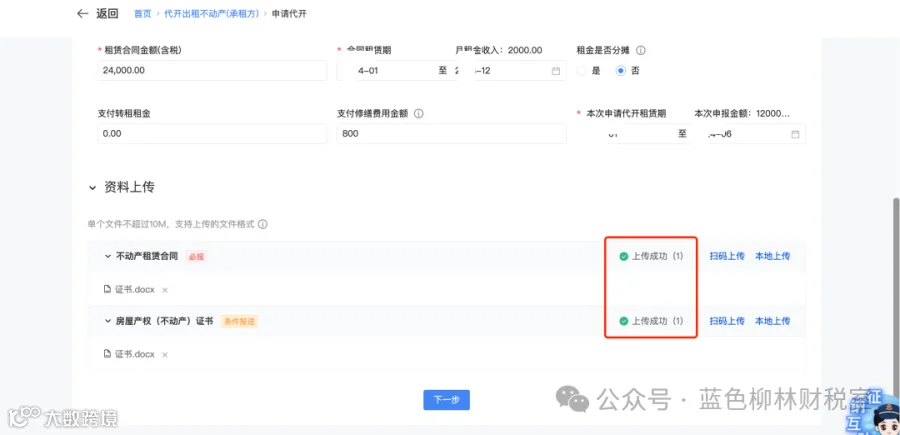
Task: Click 本地上传 for 不动产租赁合同
Action: coord(772,257)
